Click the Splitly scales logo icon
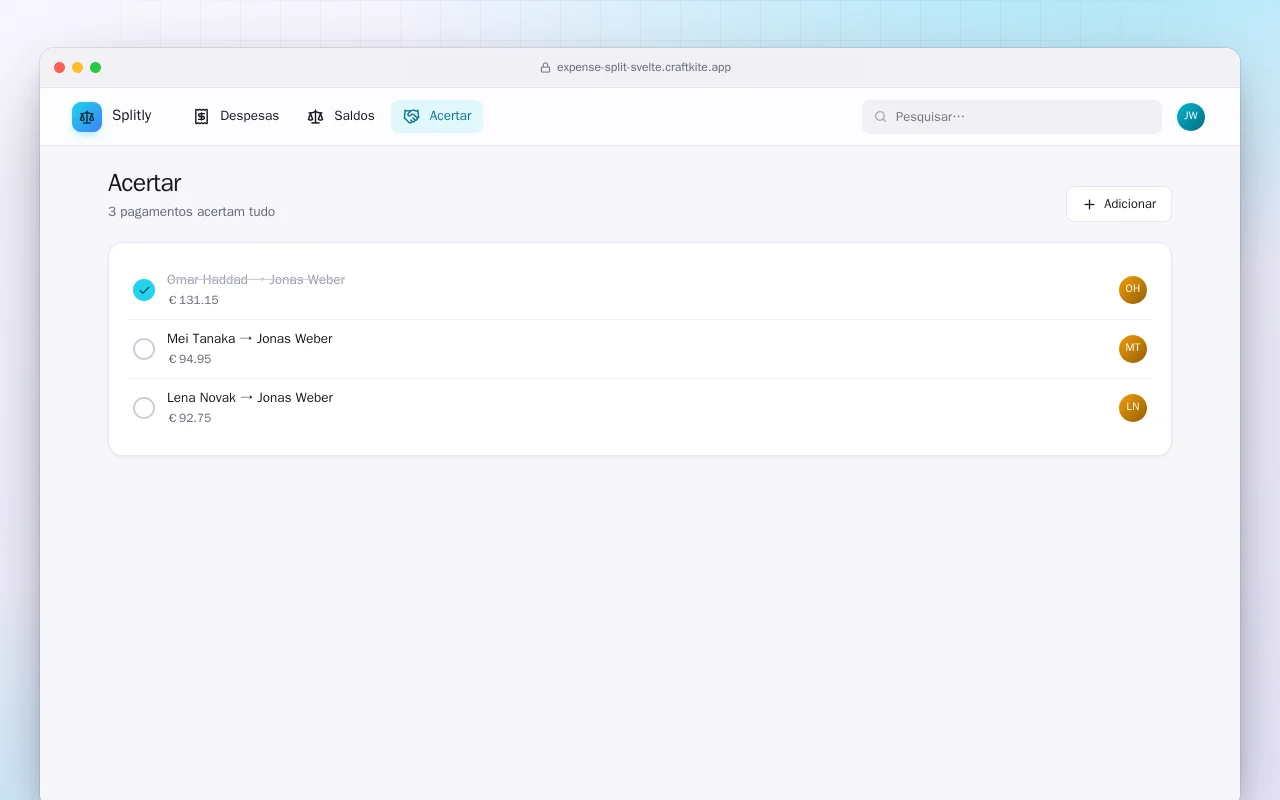Image resolution: width=1280 pixels, height=800 pixels. [x=87, y=117]
